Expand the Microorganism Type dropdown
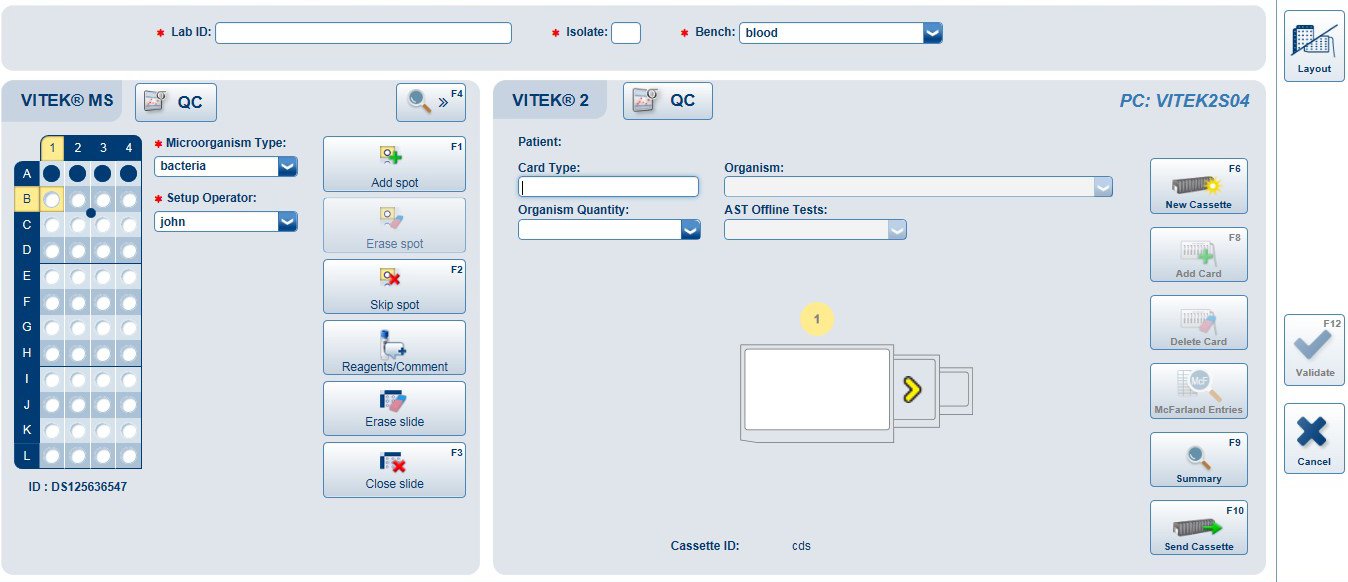 click(288, 166)
